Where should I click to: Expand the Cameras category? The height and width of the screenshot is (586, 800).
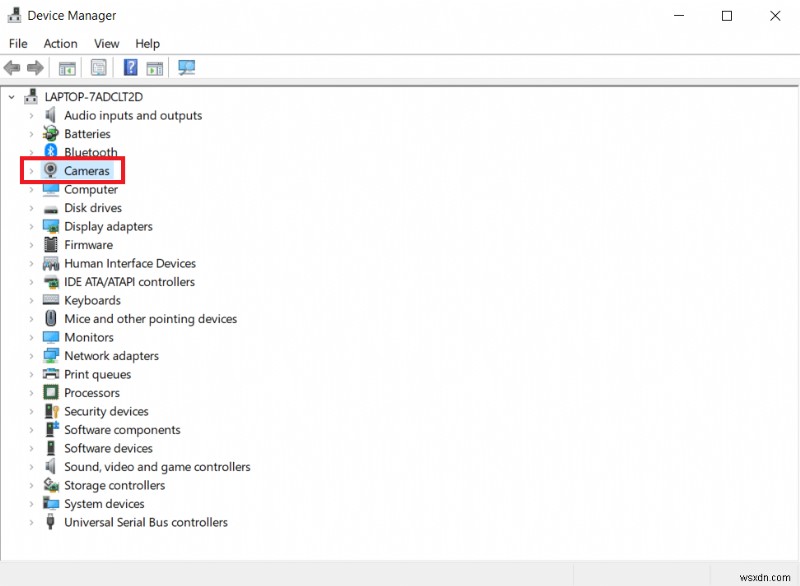click(x=31, y=170)
